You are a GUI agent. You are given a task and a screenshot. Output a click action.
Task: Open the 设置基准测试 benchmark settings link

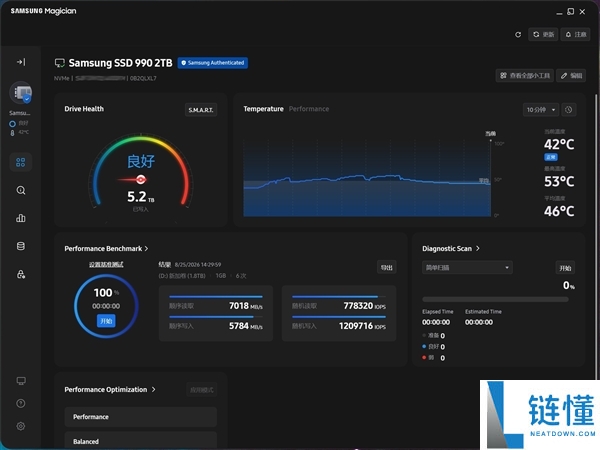106,264
